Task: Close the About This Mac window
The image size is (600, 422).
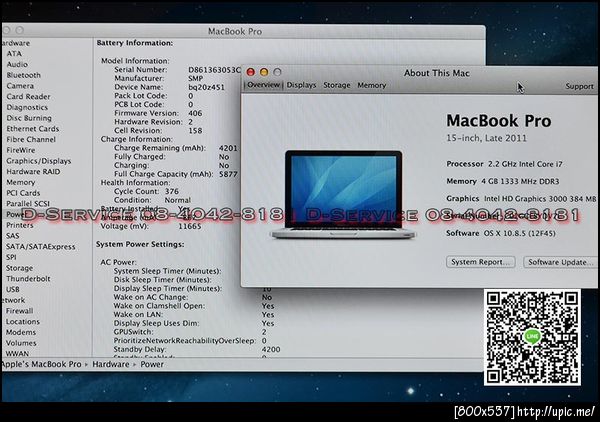Action: pyautogui.click(x=251, y=72)
